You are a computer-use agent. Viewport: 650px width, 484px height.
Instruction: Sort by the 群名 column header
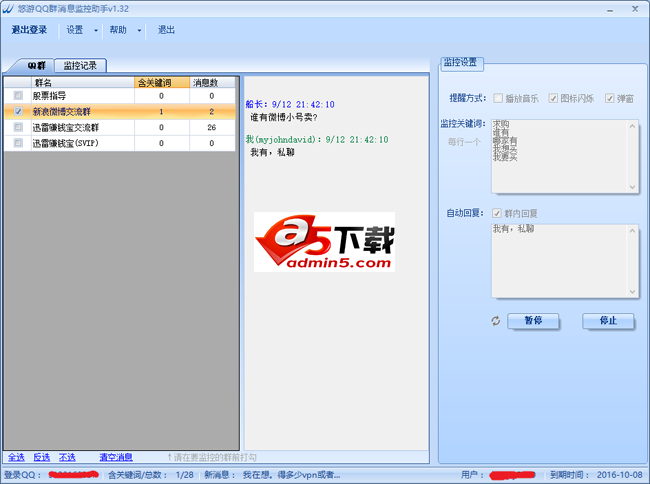pos(82,82)
